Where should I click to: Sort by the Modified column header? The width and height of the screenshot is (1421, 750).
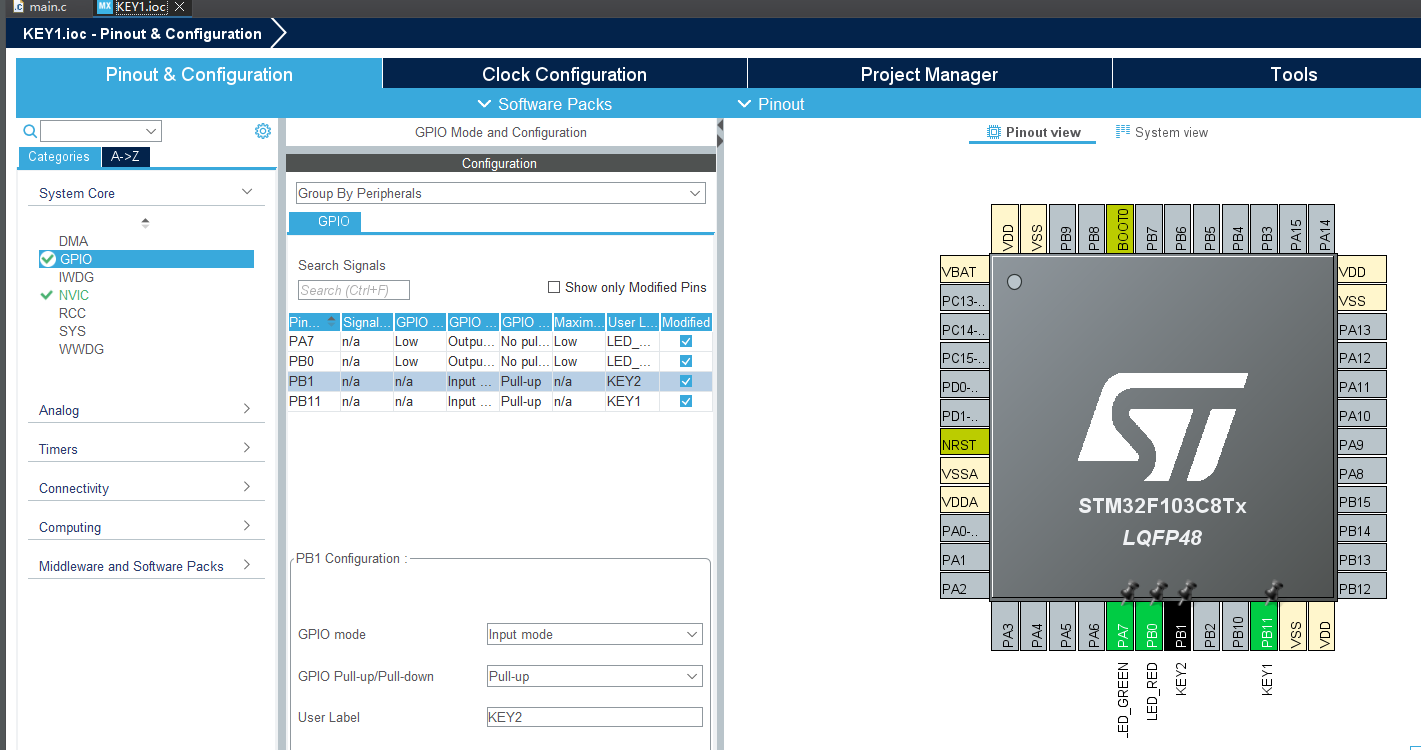pyautogui.click(x=686, y=322)
